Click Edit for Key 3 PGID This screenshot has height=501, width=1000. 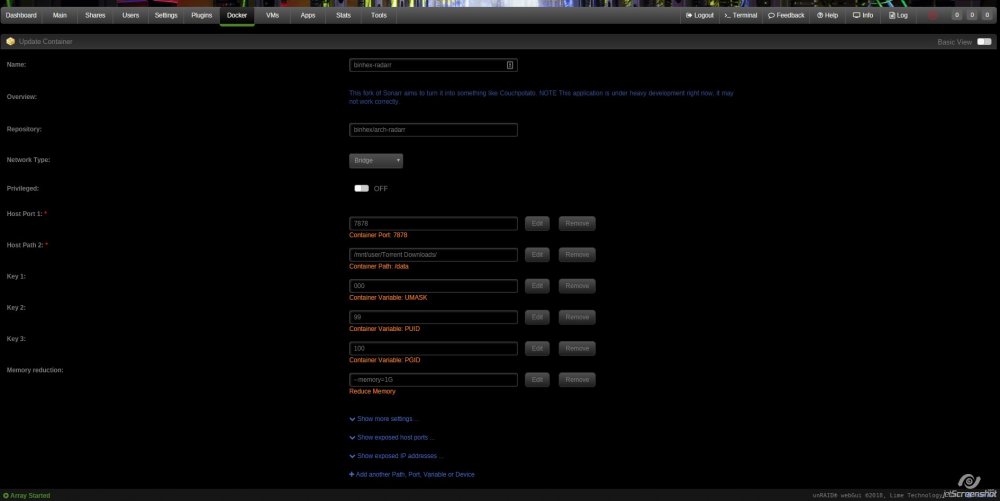point(537,349)
